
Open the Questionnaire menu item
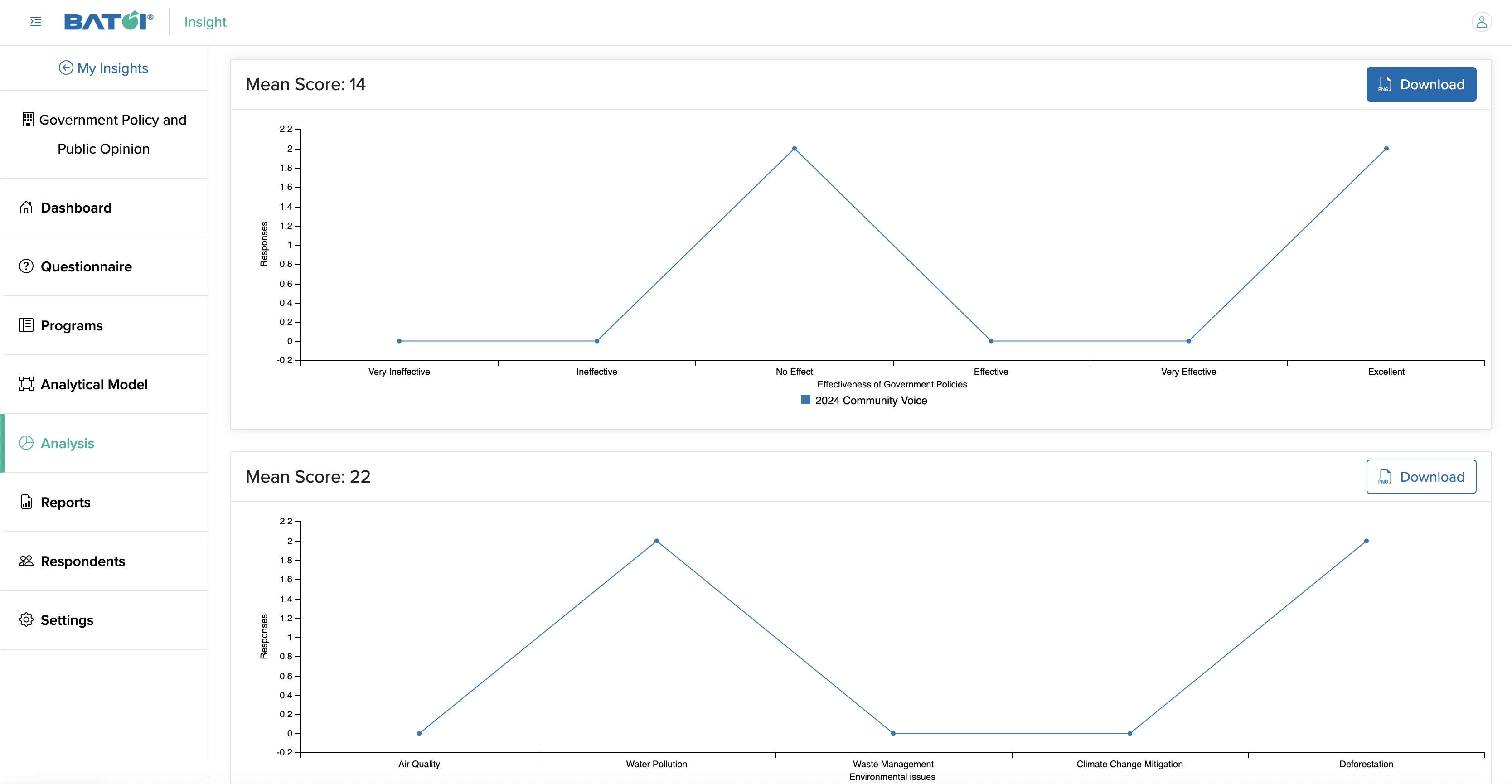[104, 266]
